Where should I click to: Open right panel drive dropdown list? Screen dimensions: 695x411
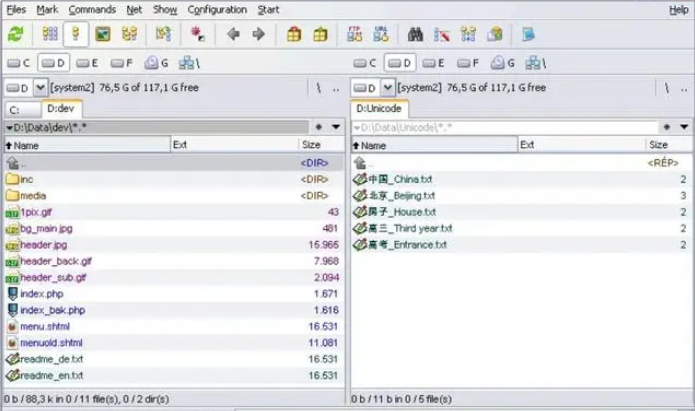(x=387, y=88)
